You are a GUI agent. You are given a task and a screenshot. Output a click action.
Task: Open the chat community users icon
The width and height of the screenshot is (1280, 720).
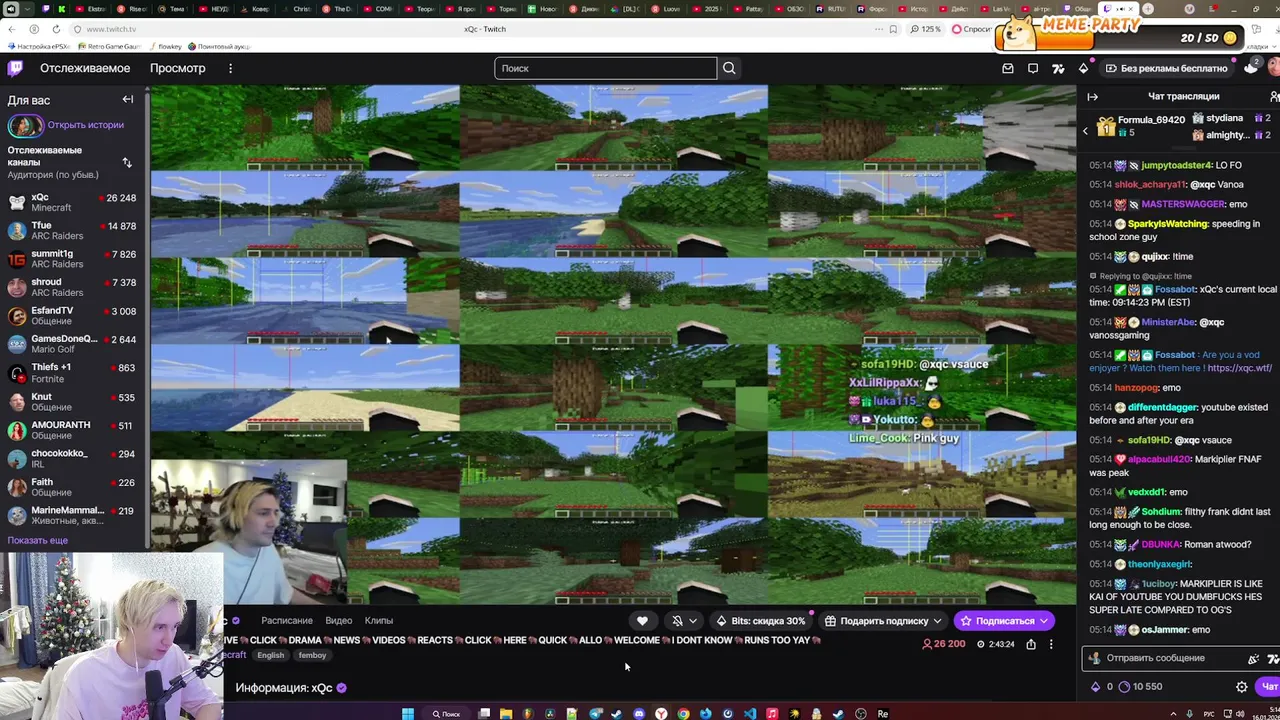coord(1274,96)
